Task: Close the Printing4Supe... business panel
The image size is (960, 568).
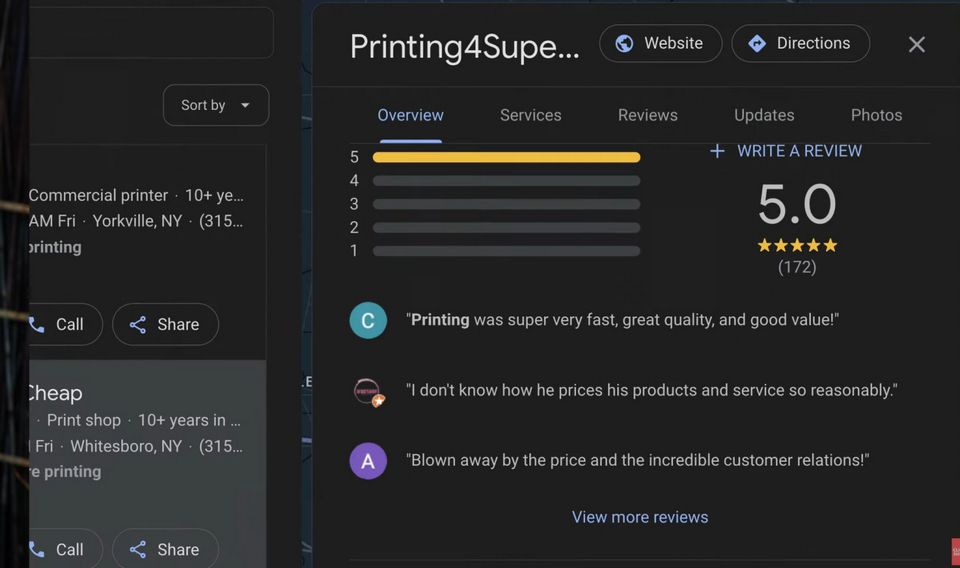Action: 917,44
